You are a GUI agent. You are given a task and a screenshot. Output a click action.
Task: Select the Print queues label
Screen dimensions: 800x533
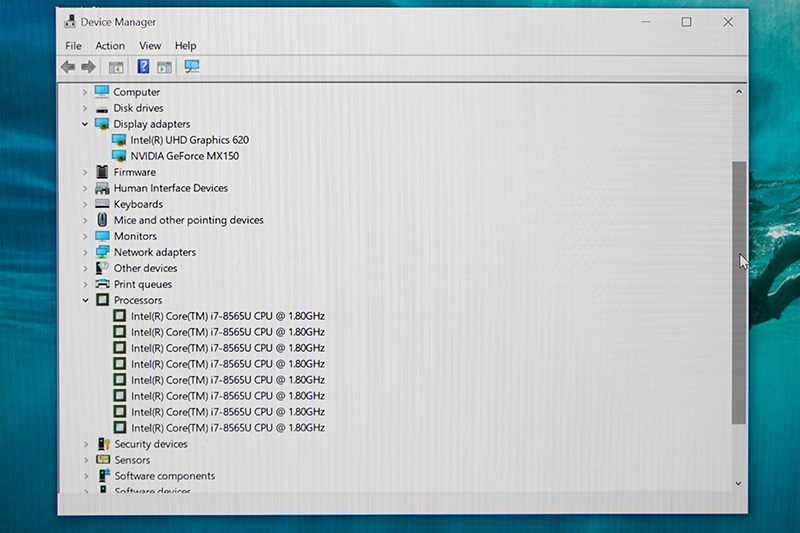click(x=142, y=284)
